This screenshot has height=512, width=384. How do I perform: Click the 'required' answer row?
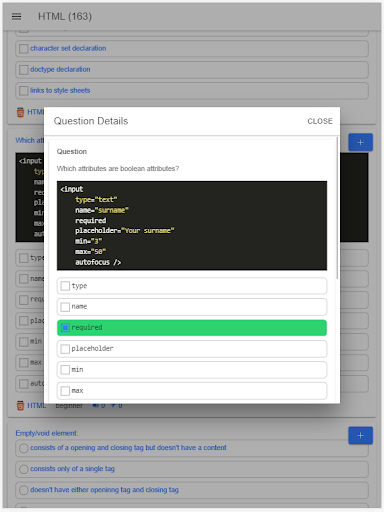coord(192,328)
